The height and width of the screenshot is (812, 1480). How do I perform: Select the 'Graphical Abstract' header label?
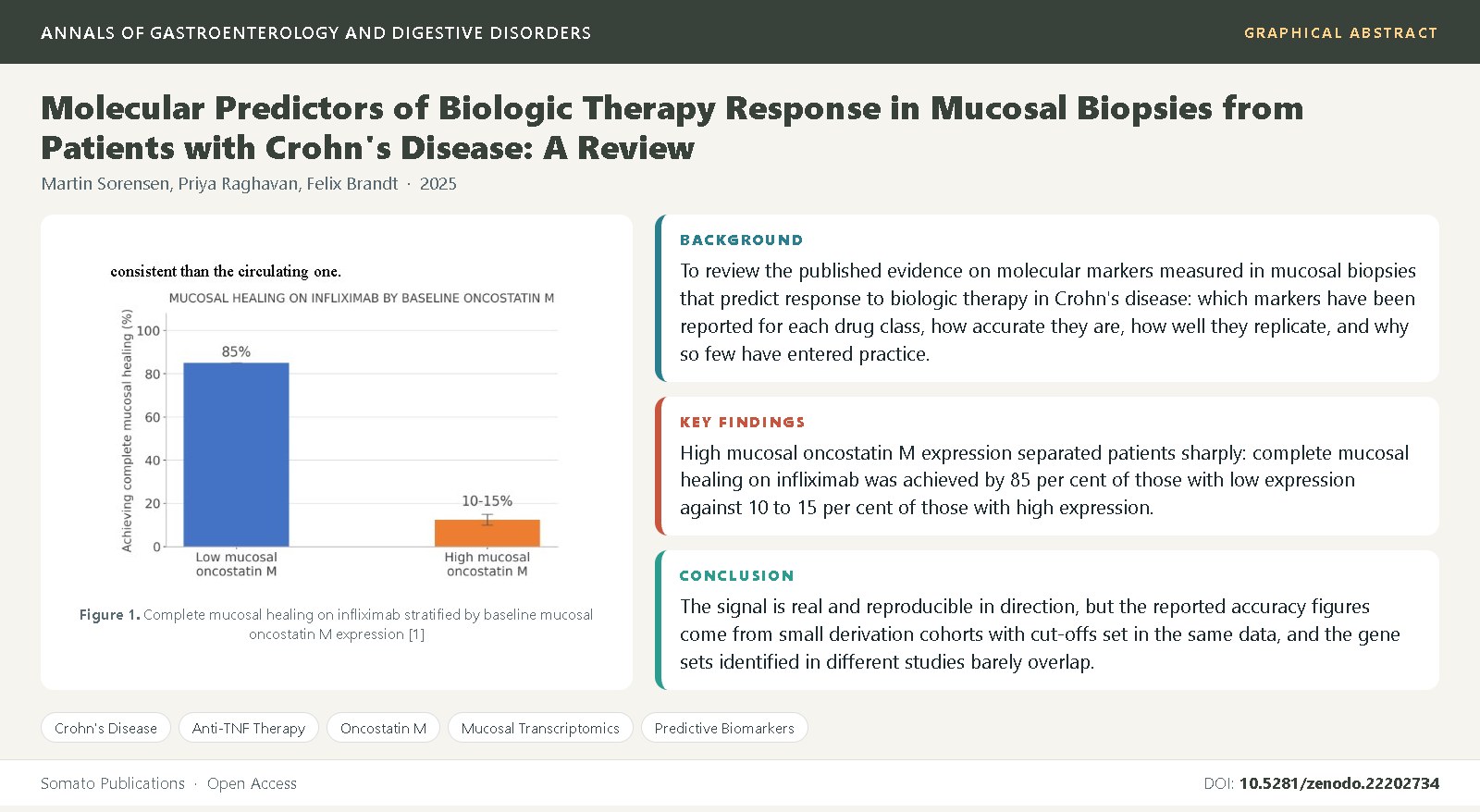pyautogui.click(x=1340, y=33)
